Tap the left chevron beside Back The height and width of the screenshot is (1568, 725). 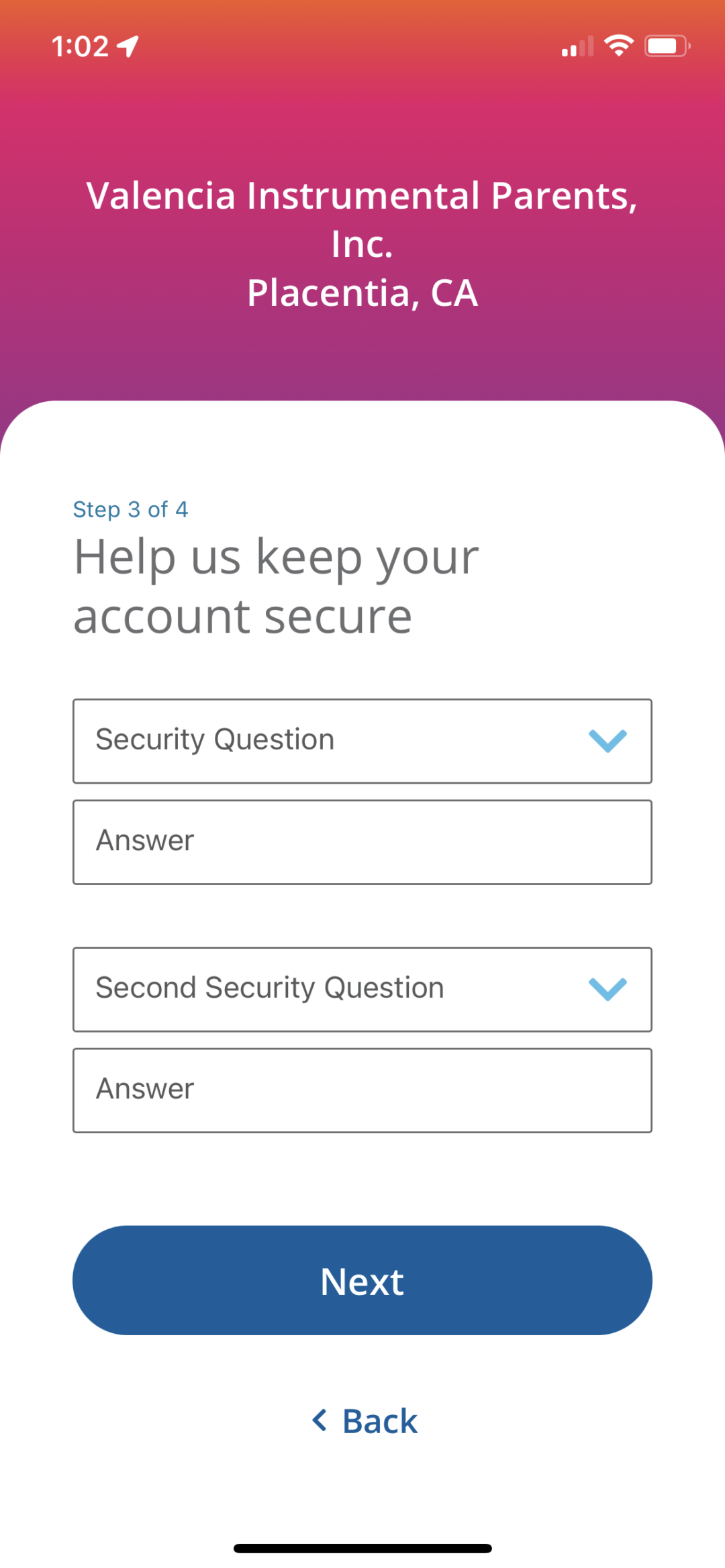(320, 1420)
